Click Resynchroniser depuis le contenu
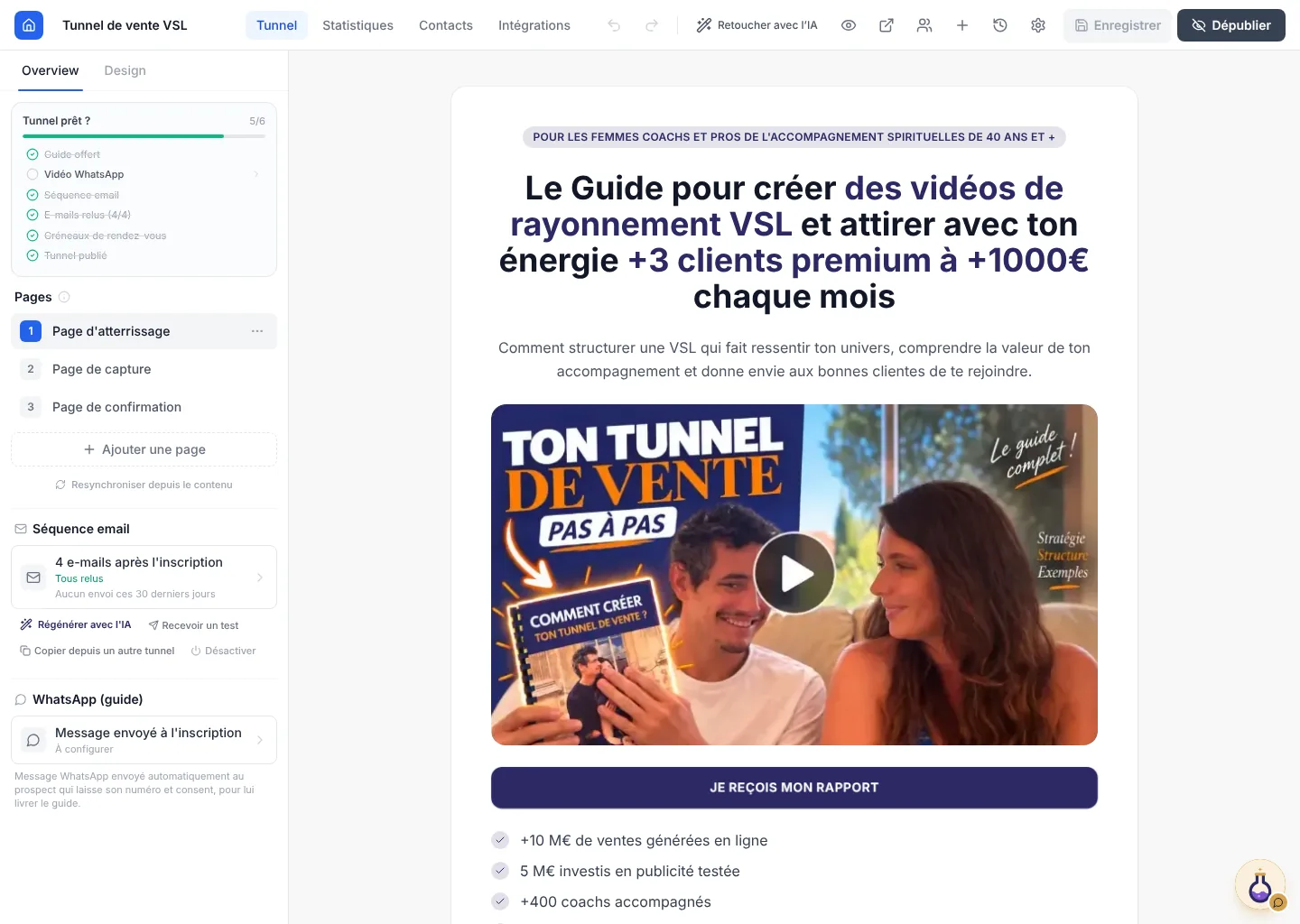This screenshot has height=924, width=1300. coord(144,485)
